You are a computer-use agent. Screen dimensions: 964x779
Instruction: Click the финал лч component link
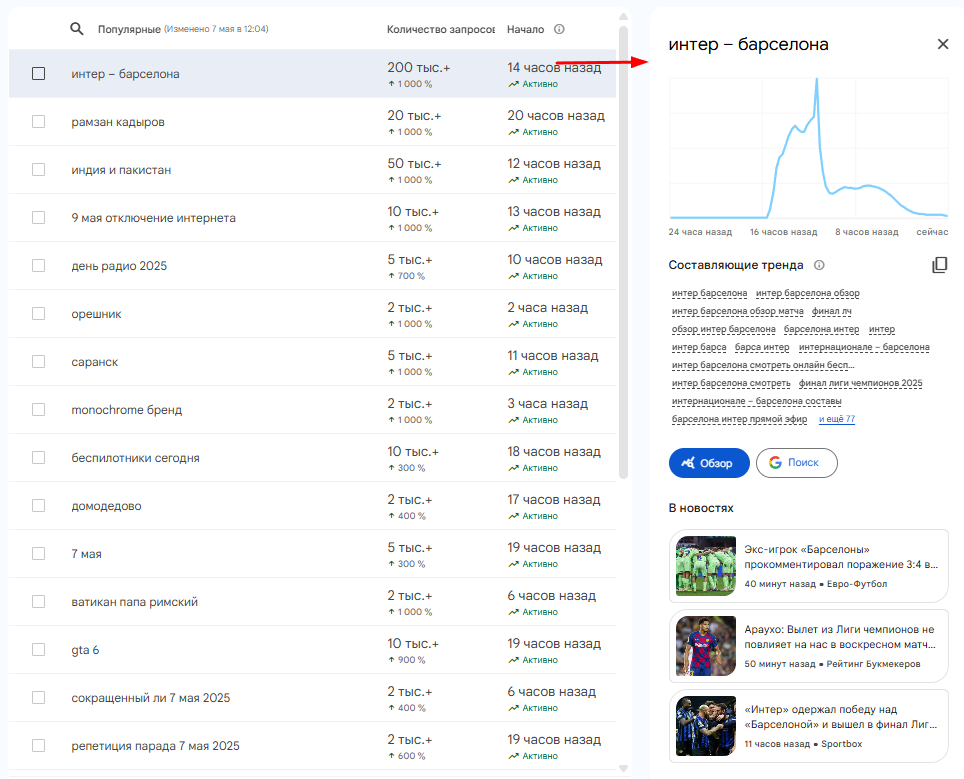point(831,312)
